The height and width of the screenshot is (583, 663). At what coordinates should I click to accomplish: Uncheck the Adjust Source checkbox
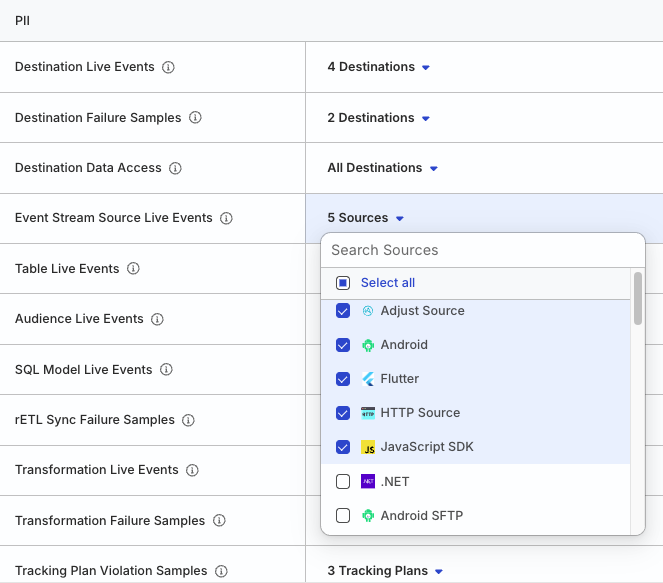click(343, 311)
